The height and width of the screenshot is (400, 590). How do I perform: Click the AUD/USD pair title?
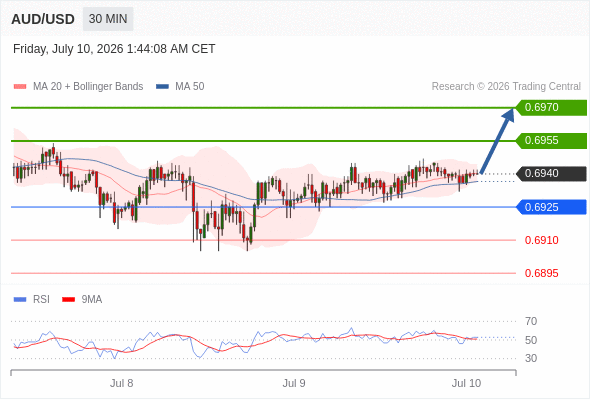click(43, 19)
